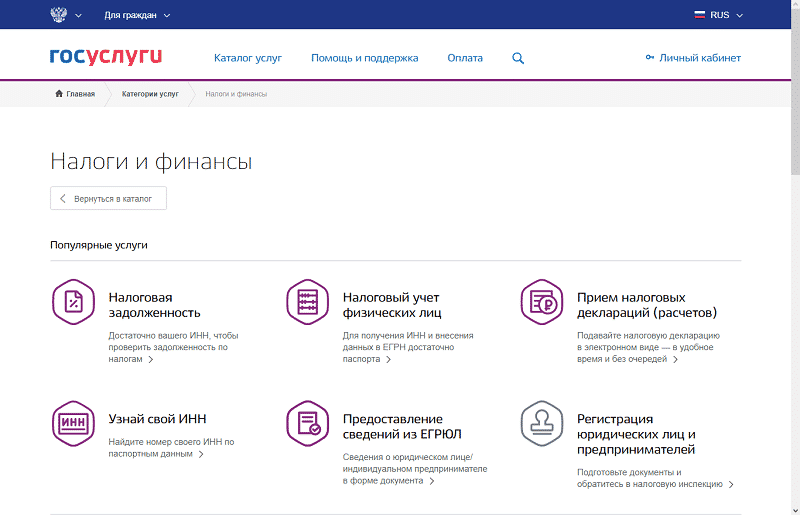Go to 'Главная' breadcrumb
Viewport: 800px width, 515px height.
pyautogui.click(x=81, y=94)
